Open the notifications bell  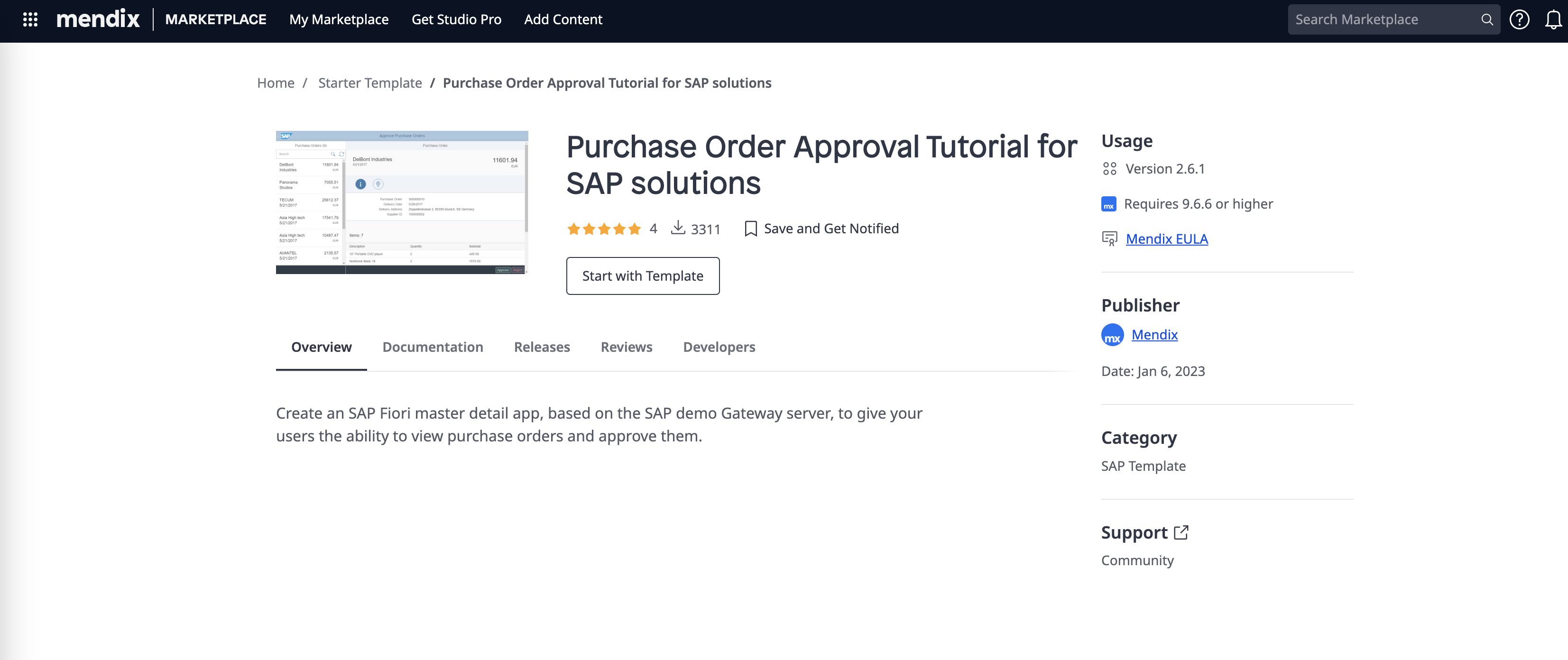pos(1553,19)
